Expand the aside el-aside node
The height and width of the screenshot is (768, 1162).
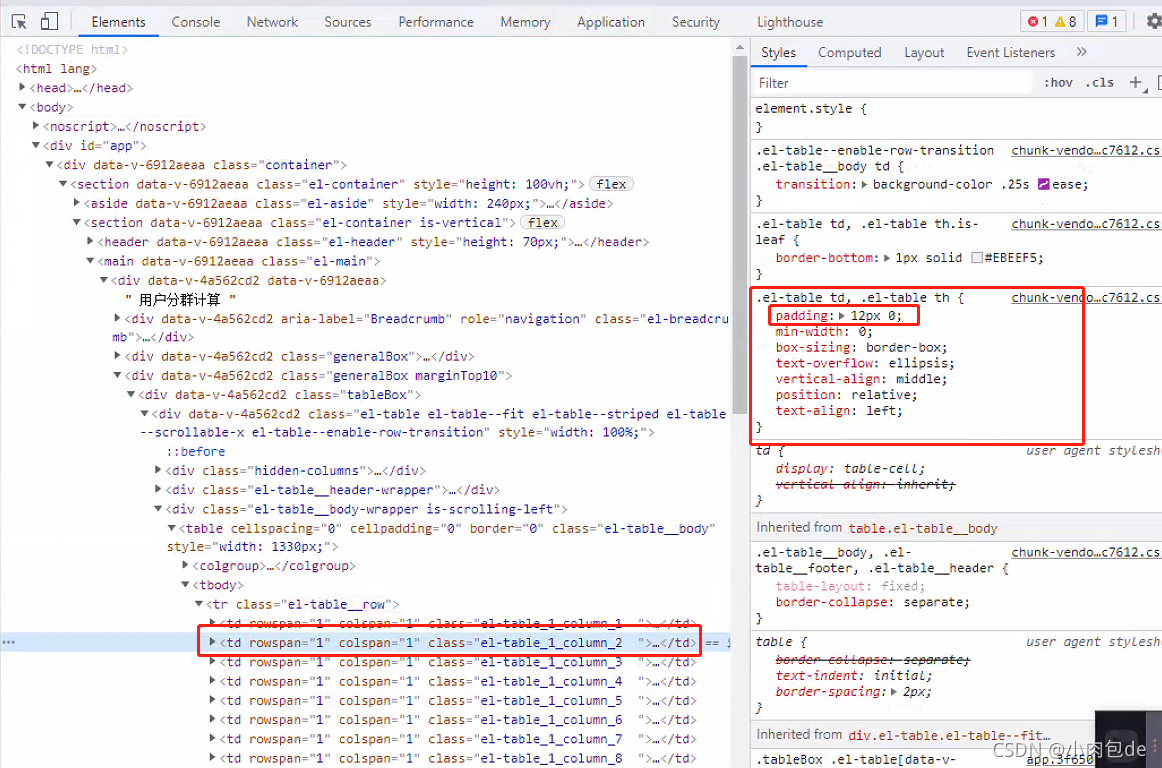coord(76,203)
